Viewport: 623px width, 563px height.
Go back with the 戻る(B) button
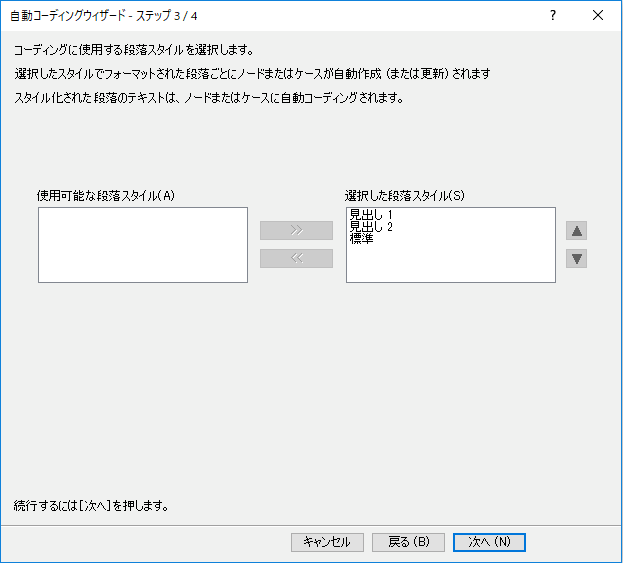[x=408, y=542]
